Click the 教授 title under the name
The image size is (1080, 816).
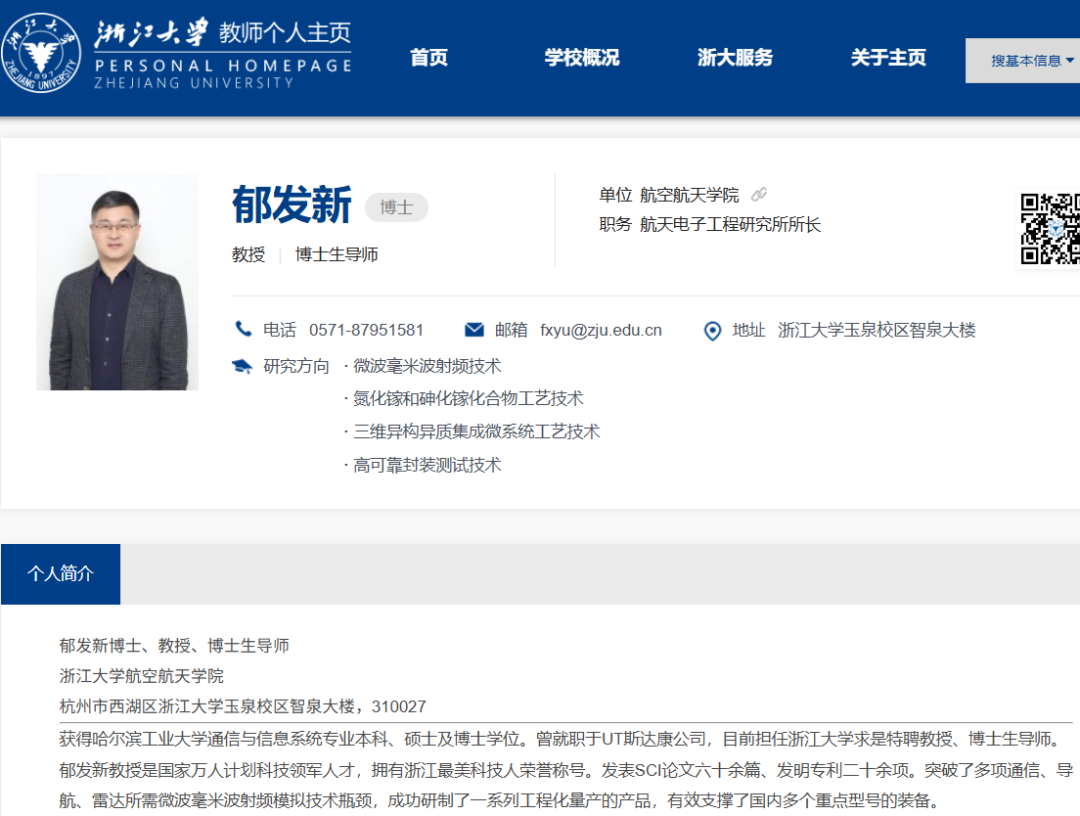[x=249, y=255]
